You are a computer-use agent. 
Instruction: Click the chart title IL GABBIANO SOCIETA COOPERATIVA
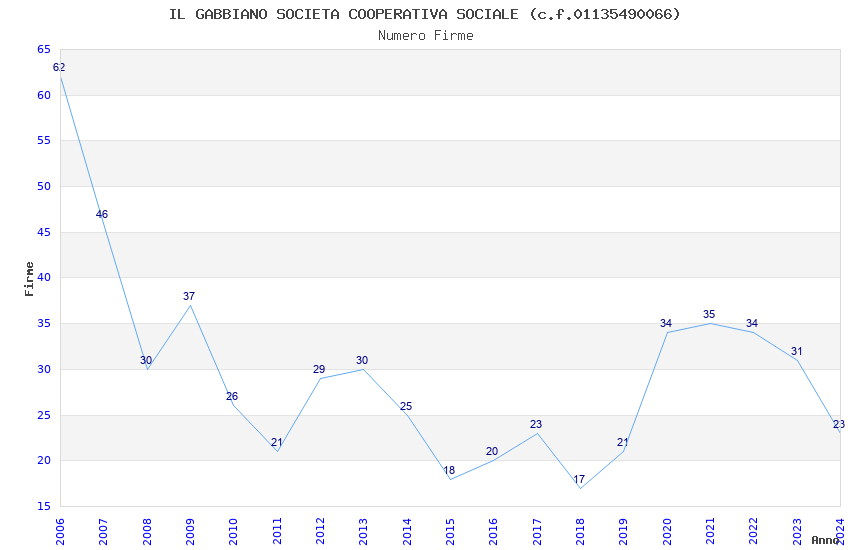pos(424,14)
